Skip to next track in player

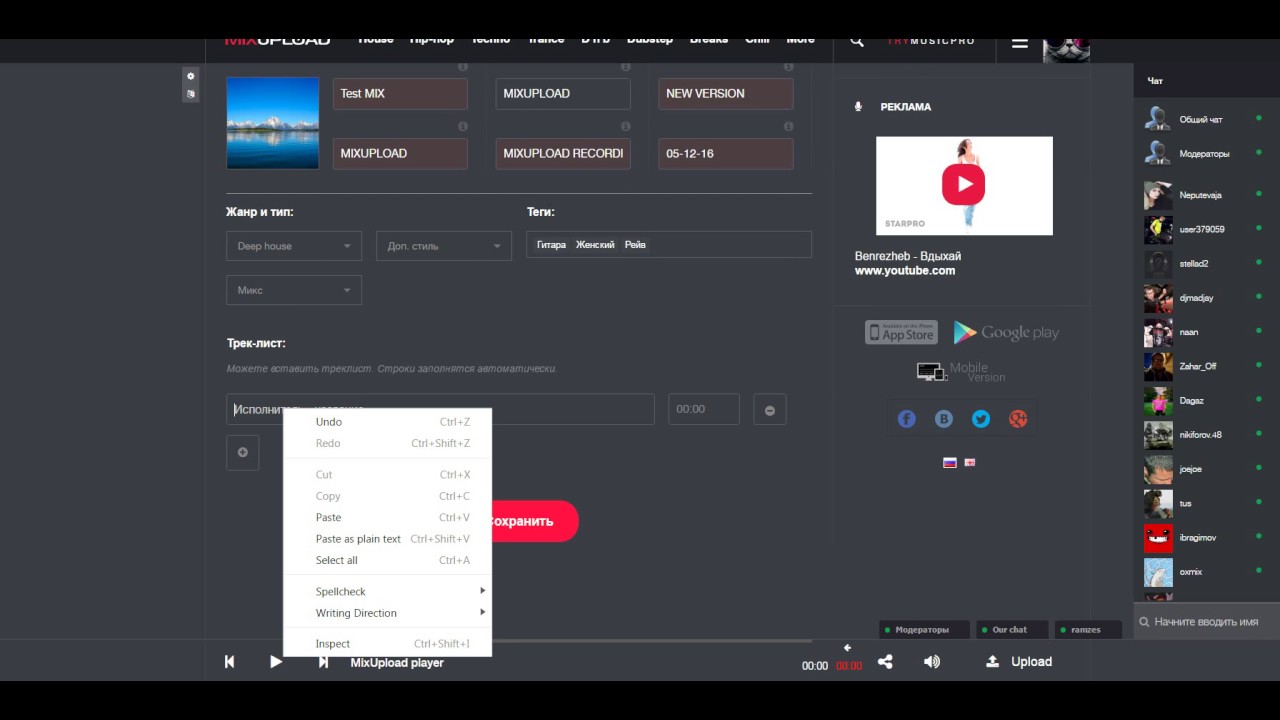coord(323,662)
